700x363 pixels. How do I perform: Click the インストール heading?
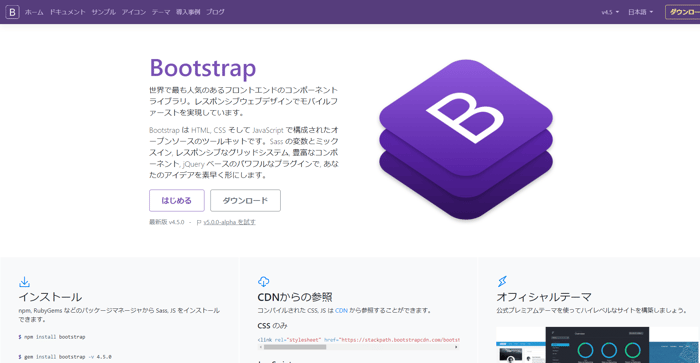(x=50, y=297)
